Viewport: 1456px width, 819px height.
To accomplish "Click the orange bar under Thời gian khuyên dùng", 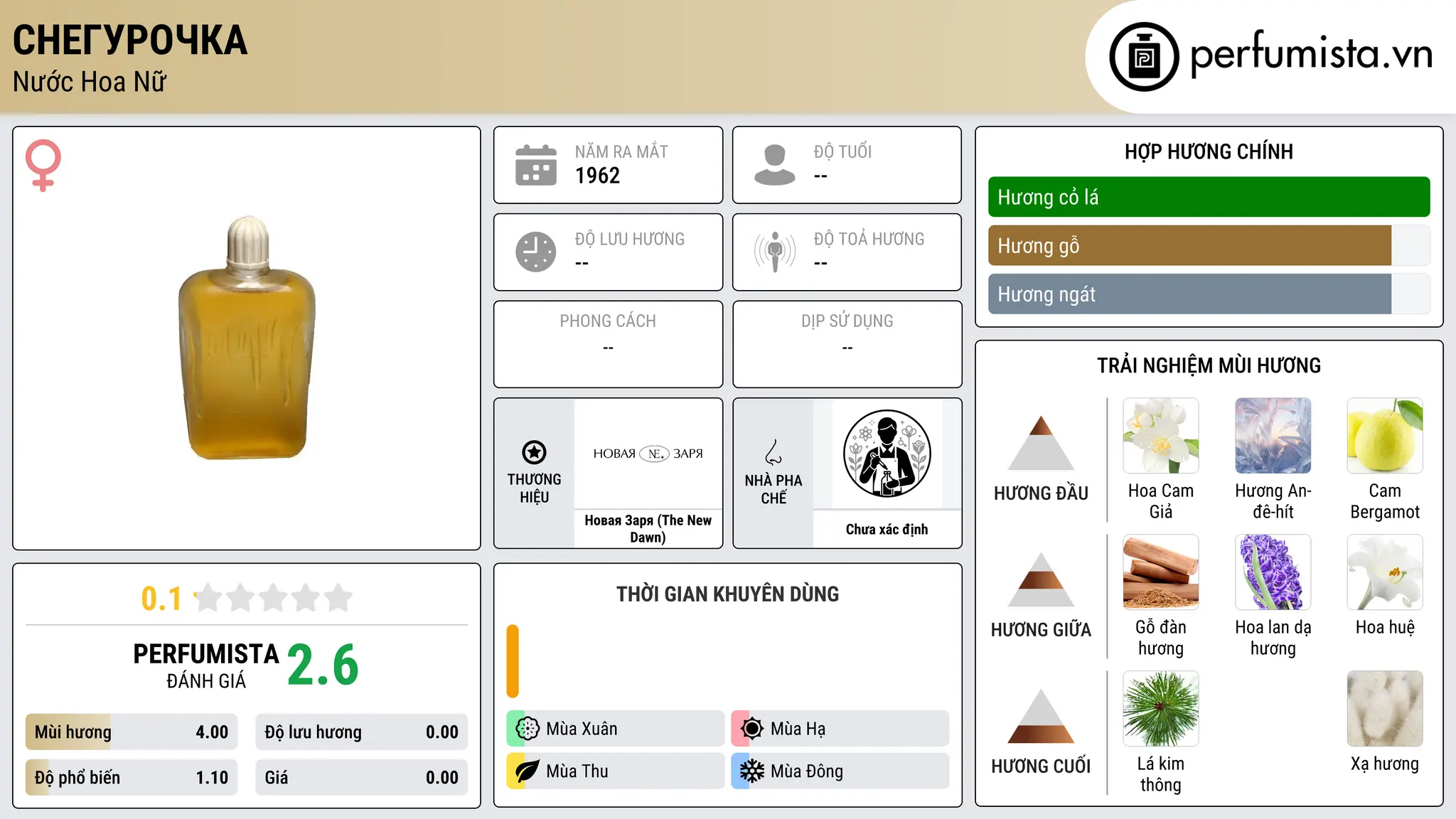I will (513, 661).
